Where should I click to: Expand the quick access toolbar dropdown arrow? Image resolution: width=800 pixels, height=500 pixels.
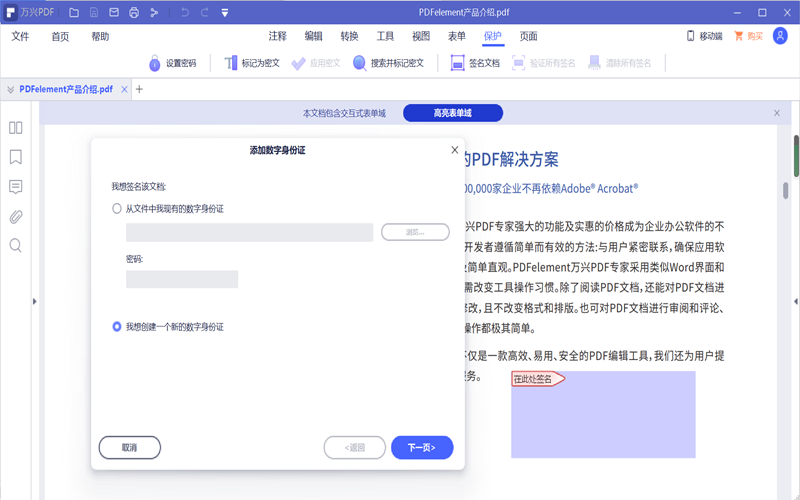224,12
